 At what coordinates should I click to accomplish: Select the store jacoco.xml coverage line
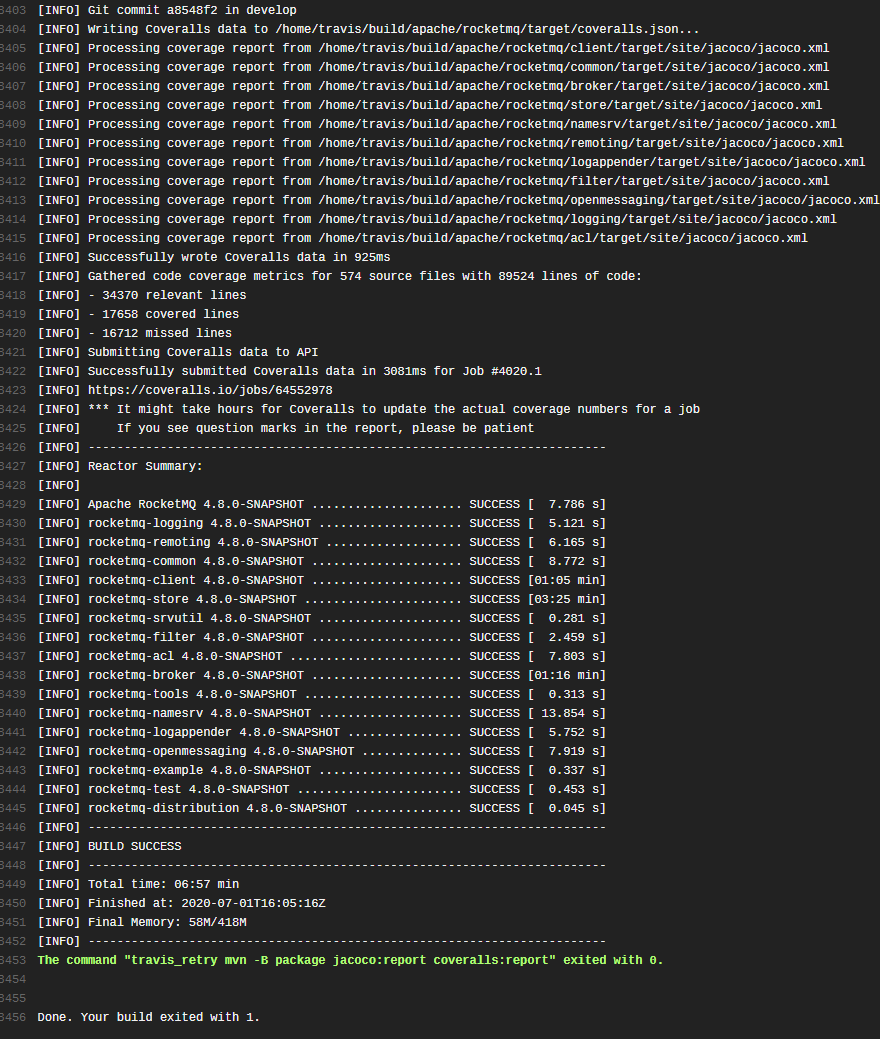430,105
